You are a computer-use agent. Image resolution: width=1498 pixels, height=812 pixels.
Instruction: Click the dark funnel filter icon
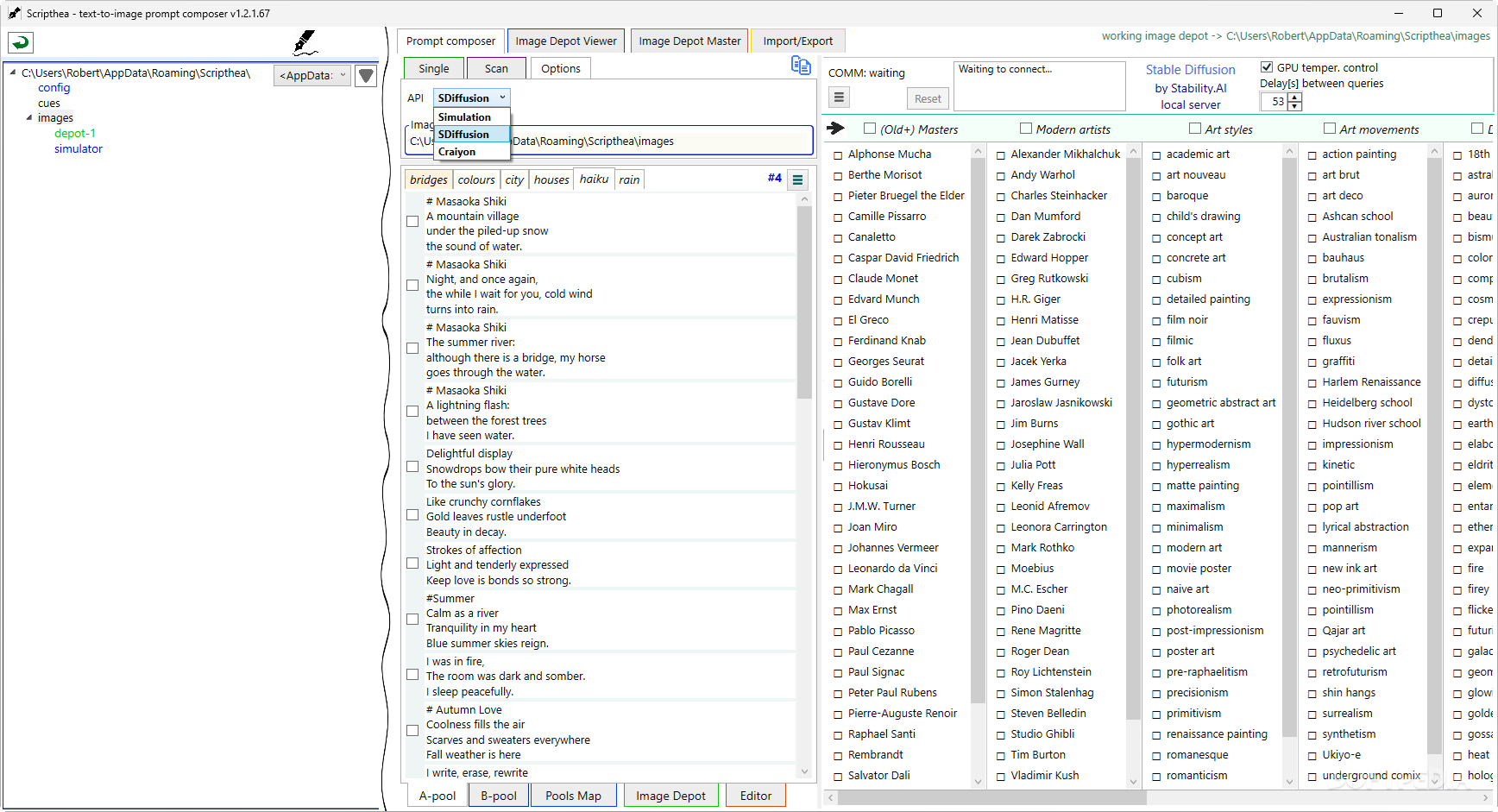coord(366,76)
